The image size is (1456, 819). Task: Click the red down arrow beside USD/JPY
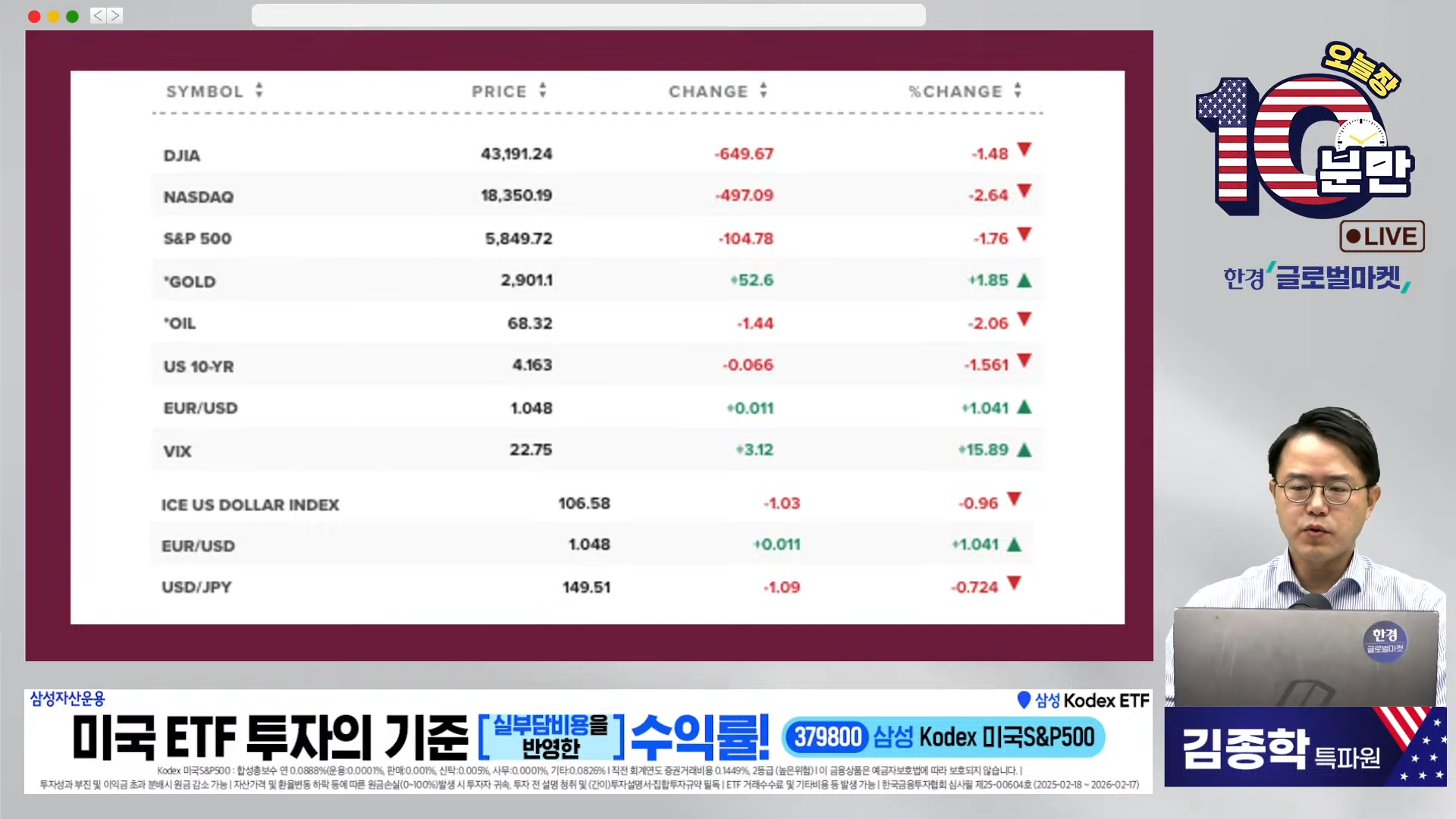(x=1015, y=583)
